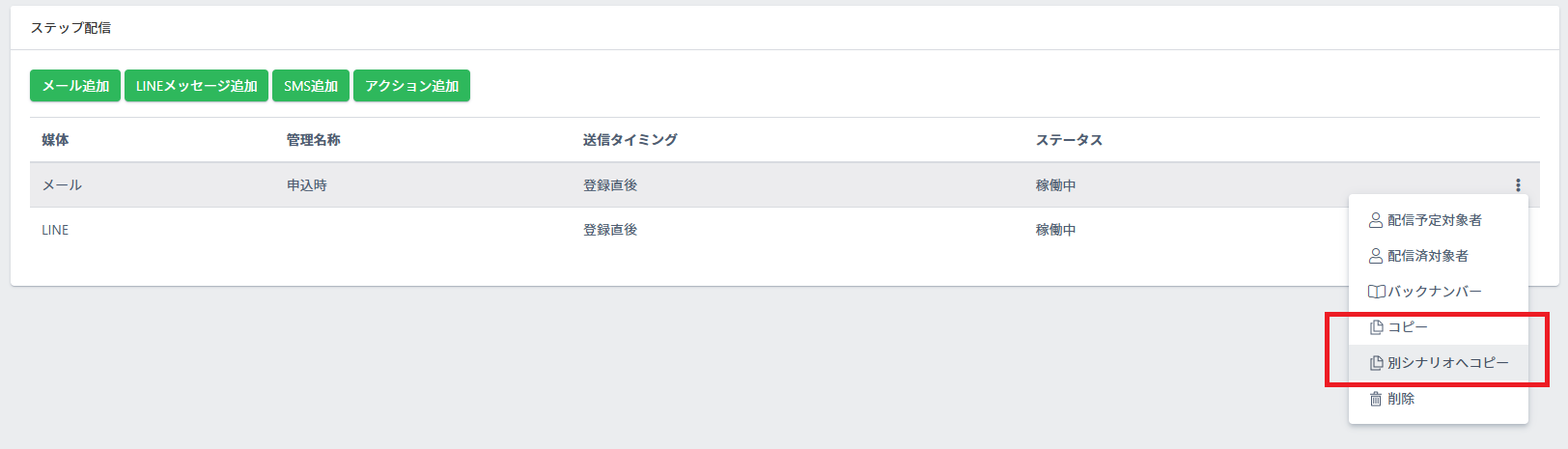This screenshot has height=449, width=1568.
Task: Click the アクション追加 button
Action: [411, 86]
